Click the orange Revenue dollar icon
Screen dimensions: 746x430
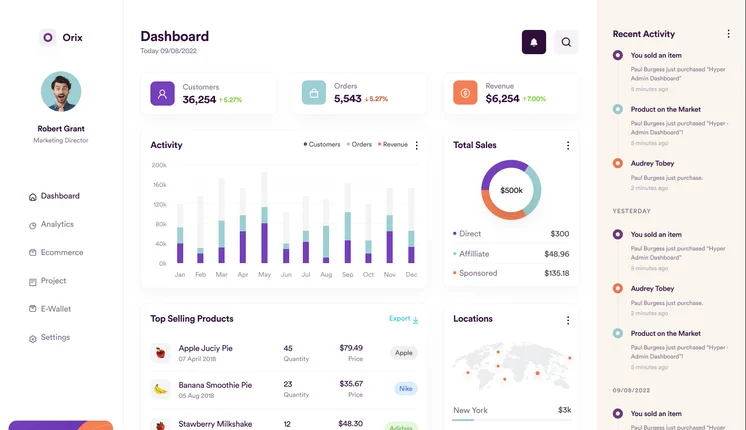465,93
